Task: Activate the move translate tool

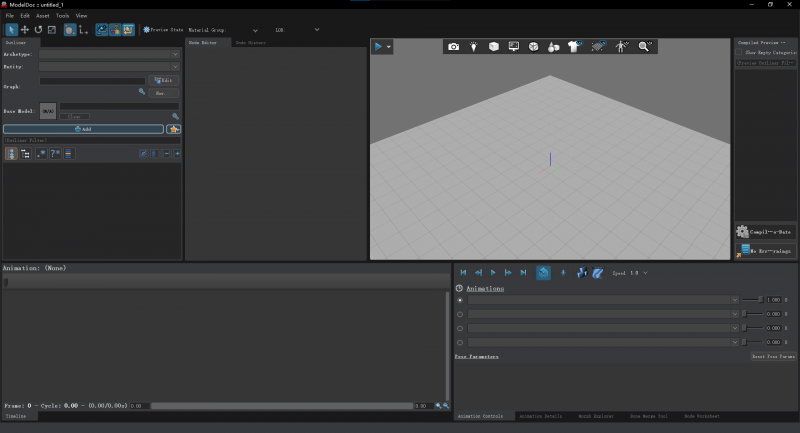Action: click(x=24, y=30)
